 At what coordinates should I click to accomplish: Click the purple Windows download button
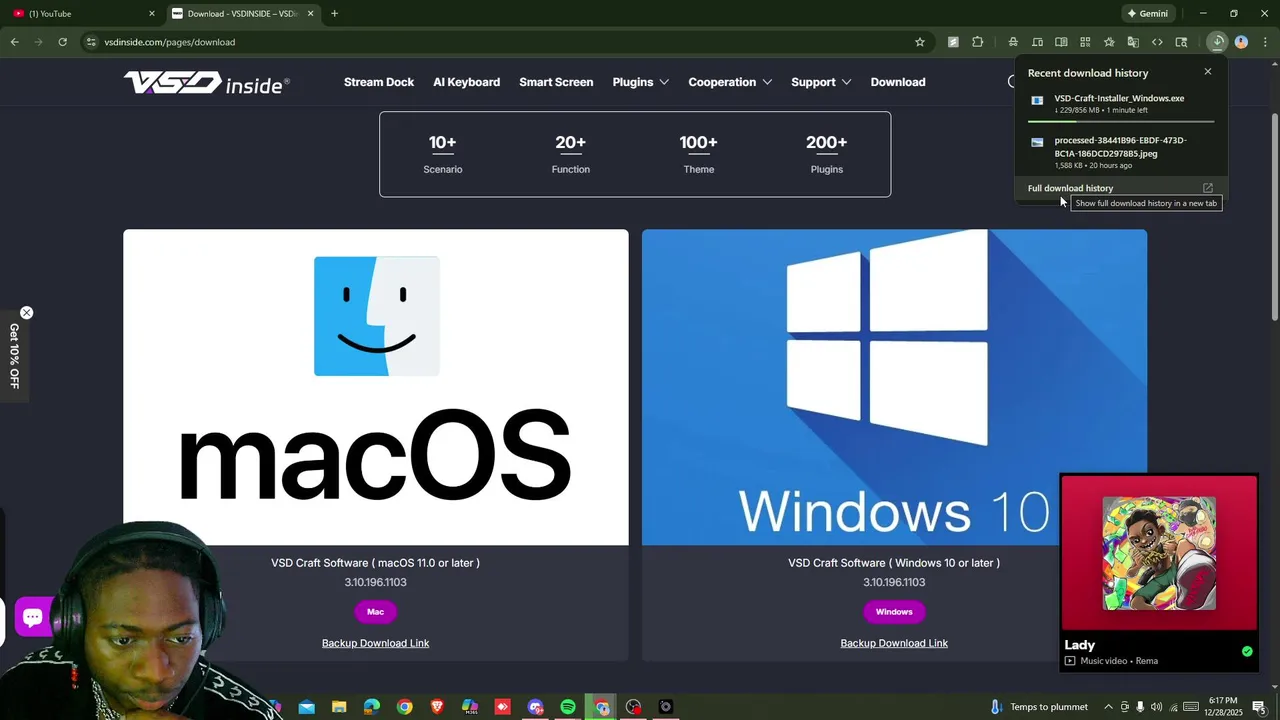point(894,612)
